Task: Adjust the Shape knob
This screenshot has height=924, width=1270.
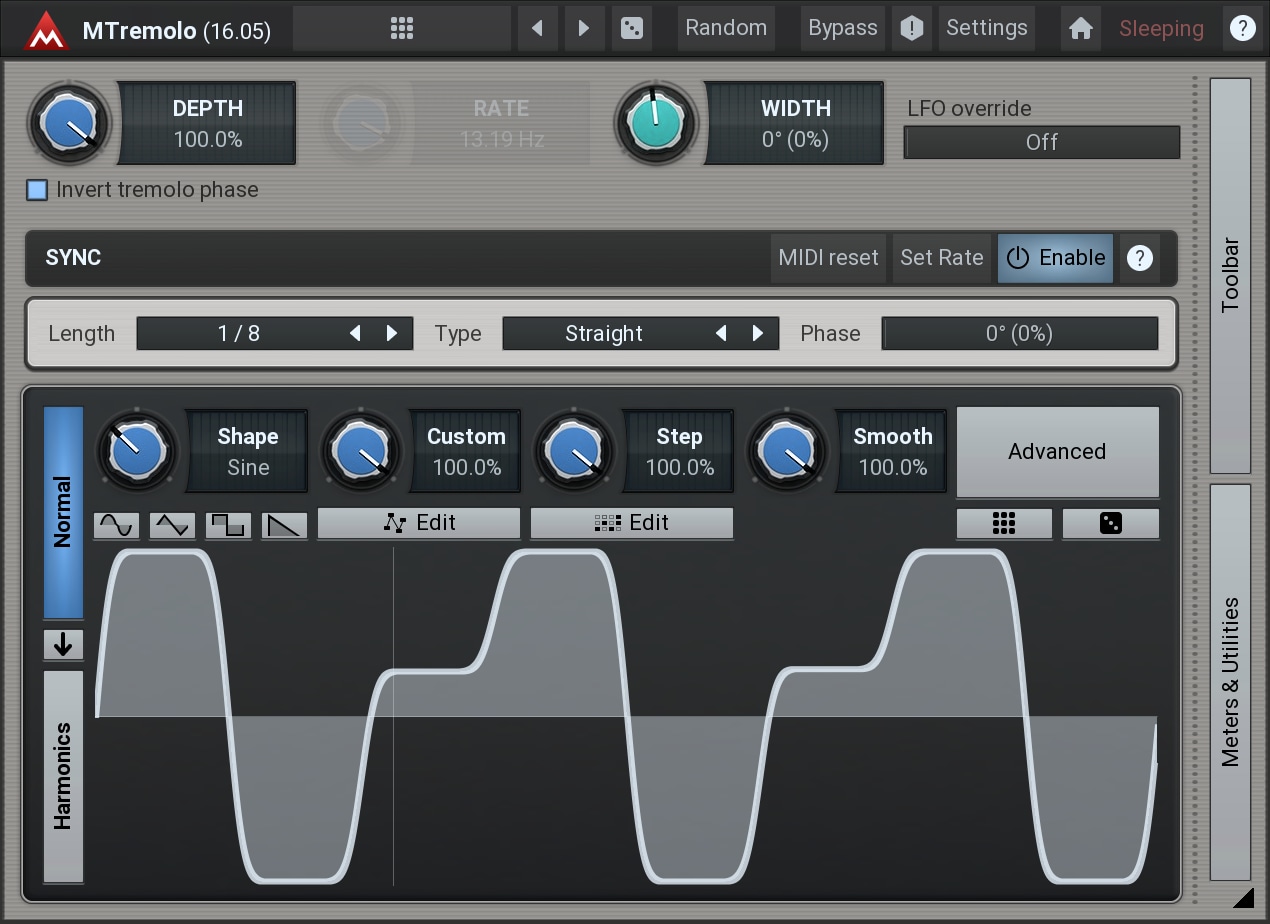Action: click(x=138, y=451)
